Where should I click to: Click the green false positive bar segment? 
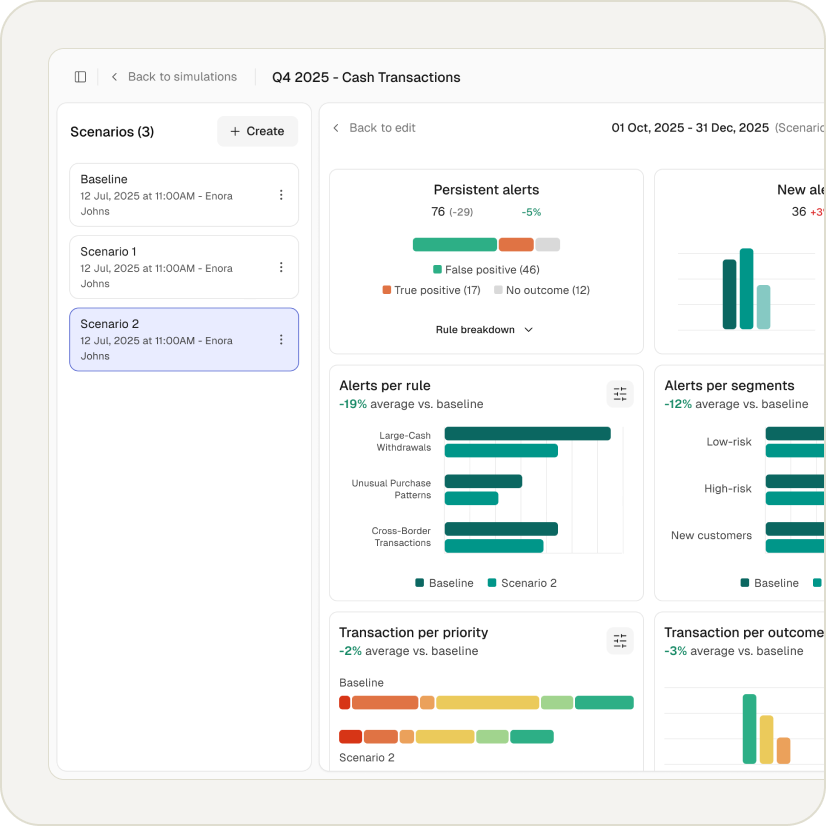455,244
